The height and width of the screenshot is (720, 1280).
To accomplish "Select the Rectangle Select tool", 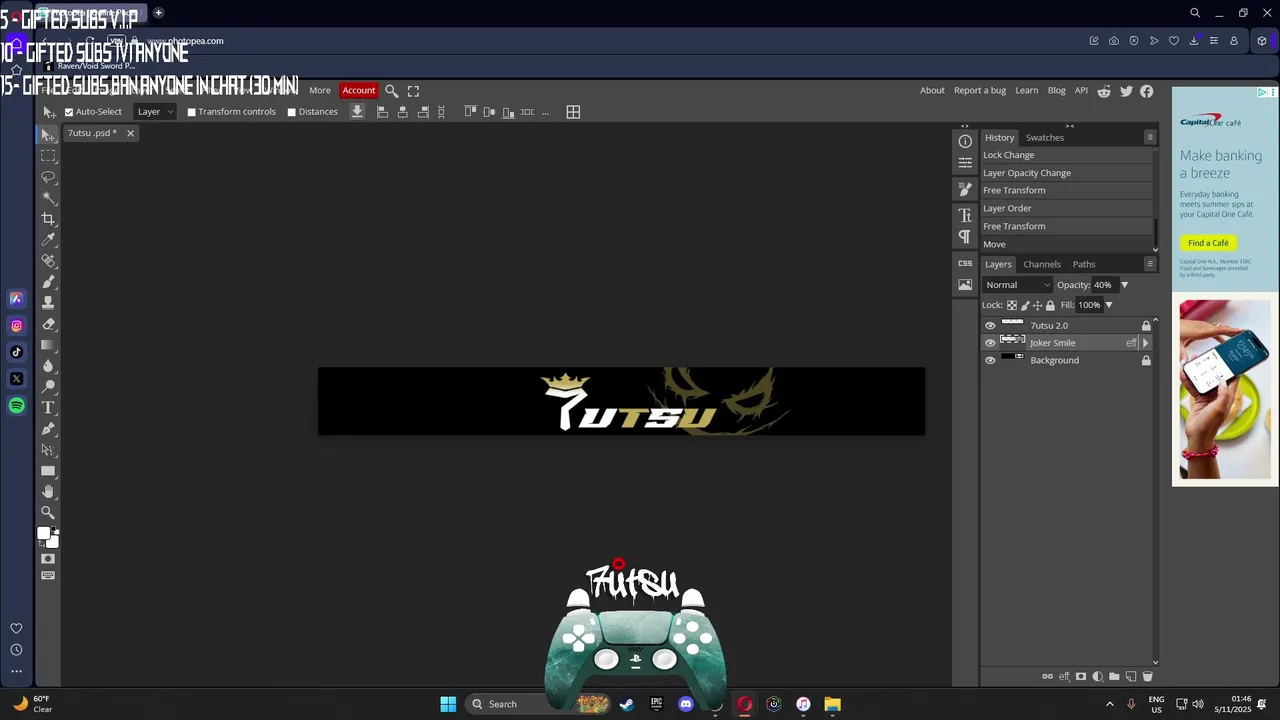I will [48, 156].
